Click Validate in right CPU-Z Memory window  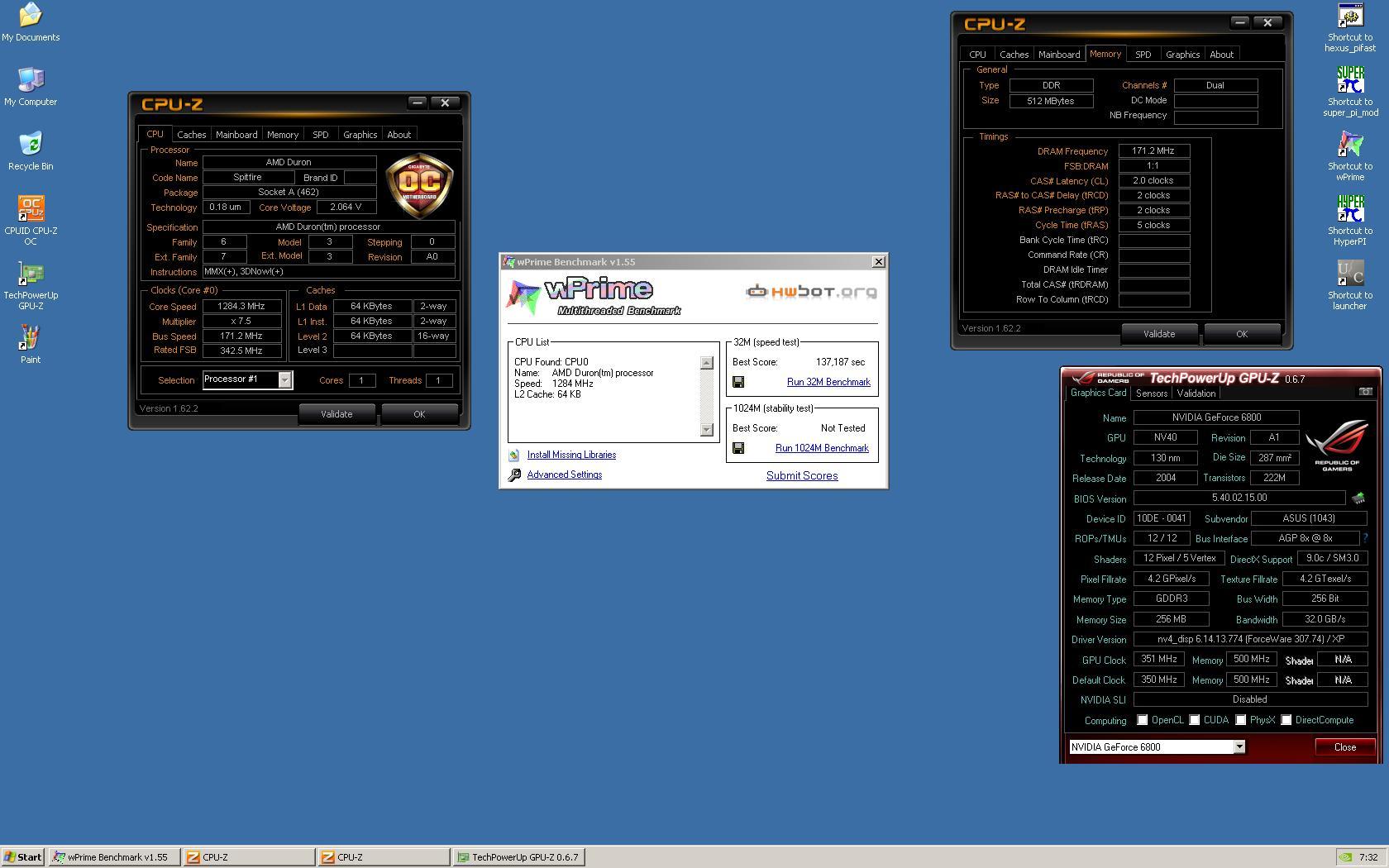(x=1159, y=334)
